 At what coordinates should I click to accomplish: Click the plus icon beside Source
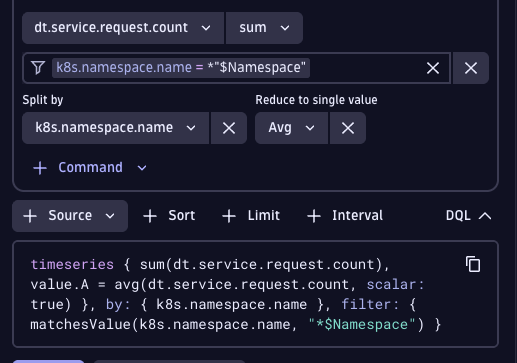click(30, 216)
